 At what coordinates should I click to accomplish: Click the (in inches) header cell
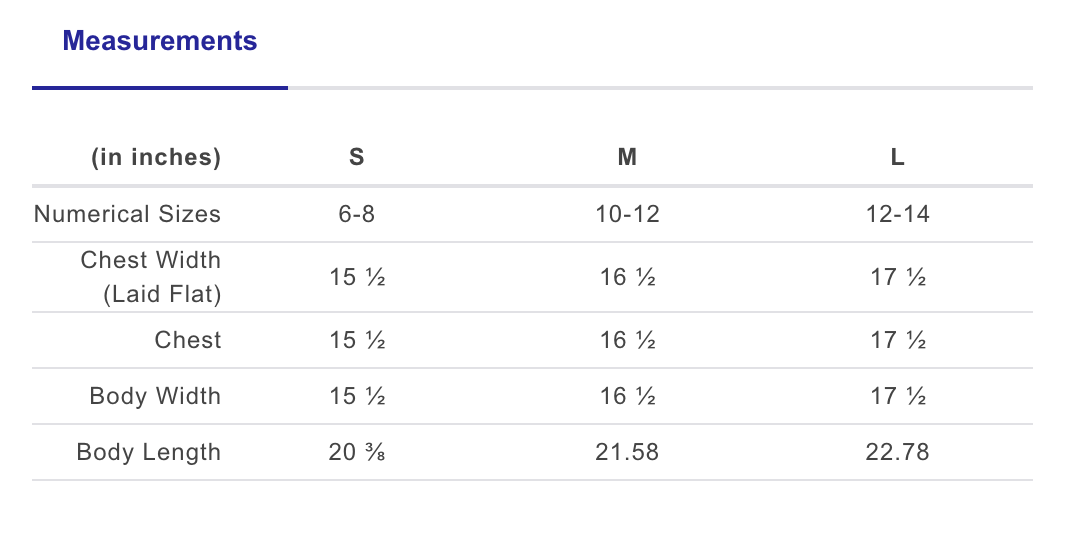[156, 157]
